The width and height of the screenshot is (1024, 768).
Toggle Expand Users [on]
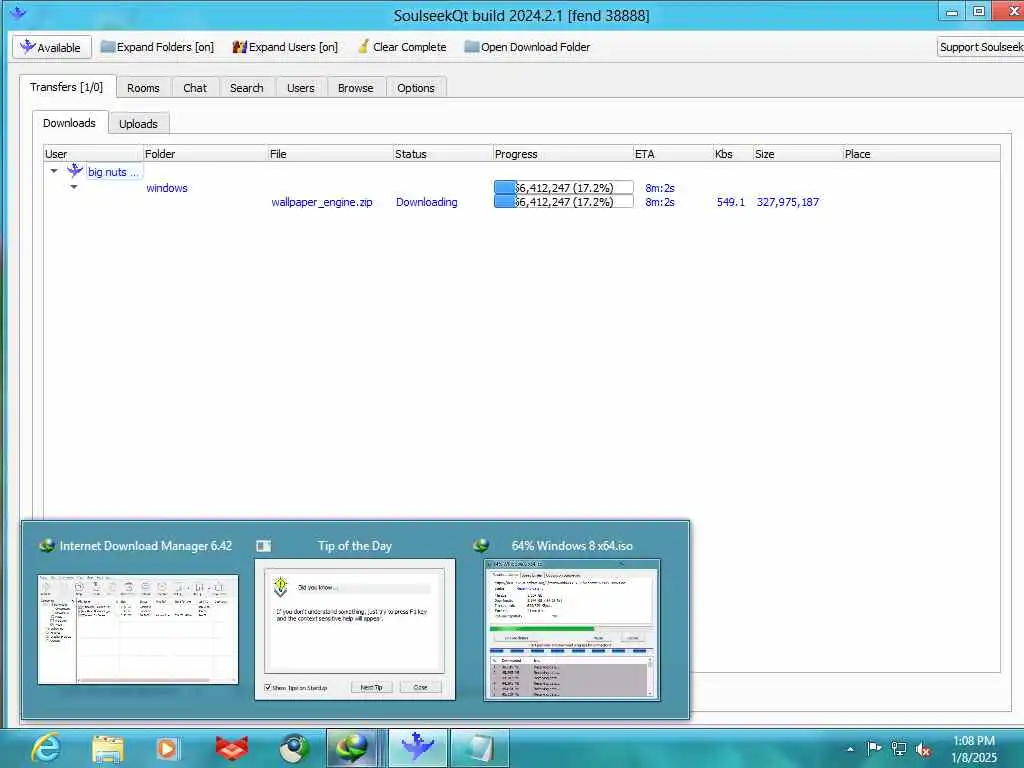285,47
